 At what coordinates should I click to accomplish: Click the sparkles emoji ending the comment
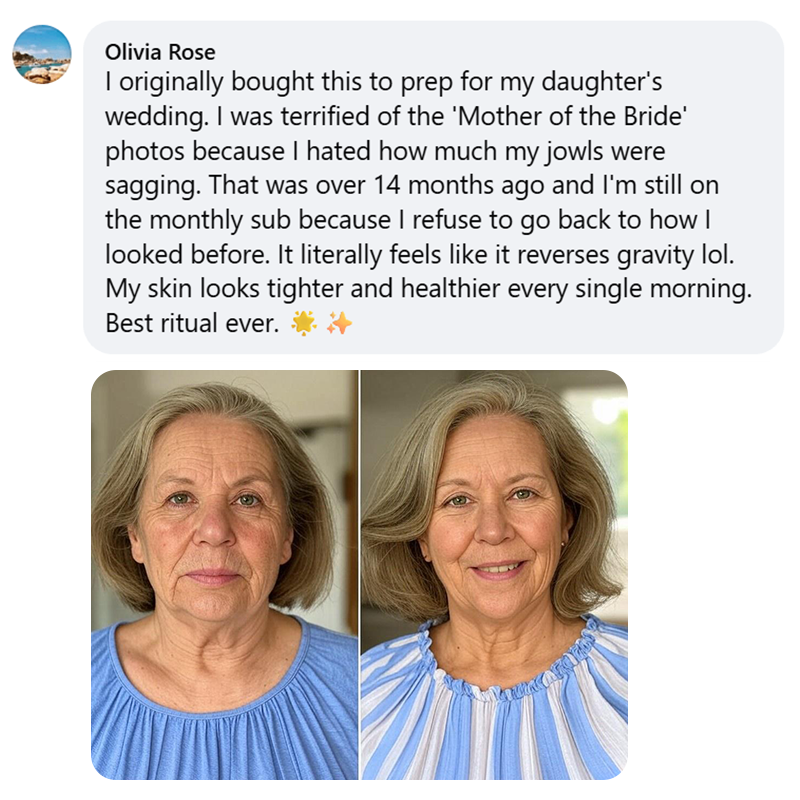pyautogui.click(x=339, y=324)
